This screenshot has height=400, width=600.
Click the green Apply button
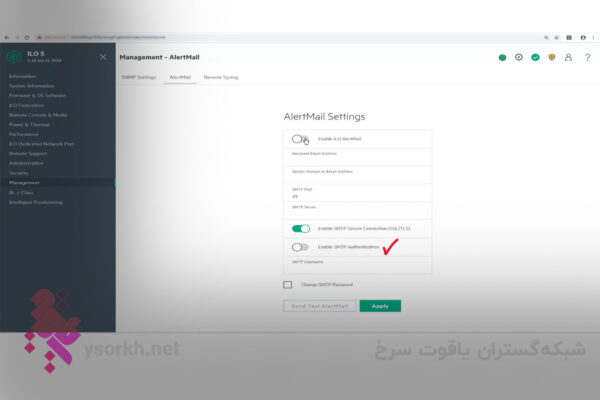(x=380, y=306)
